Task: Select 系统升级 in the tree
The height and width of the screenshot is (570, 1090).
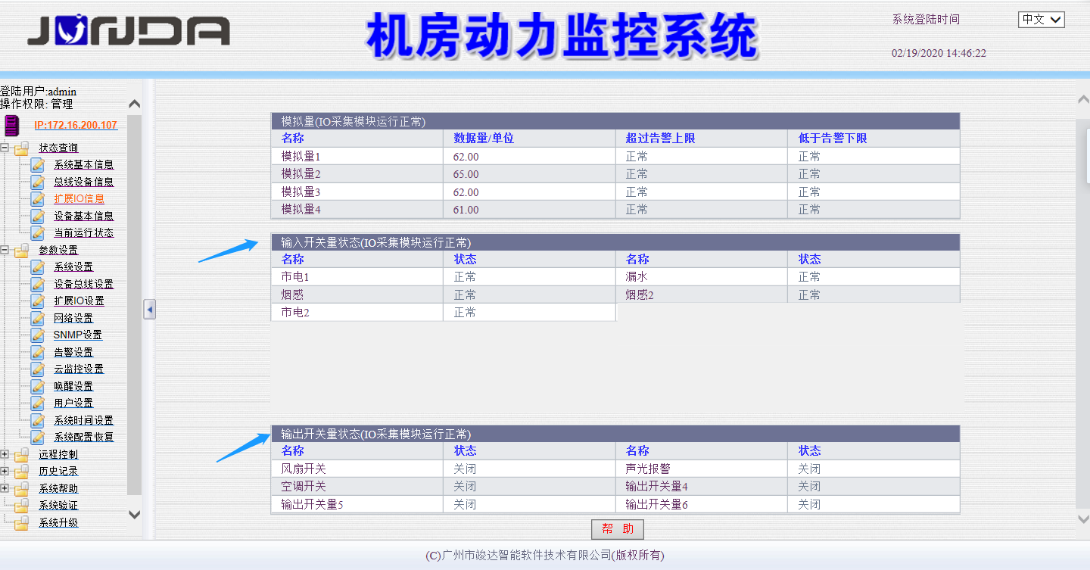Action: pyautogui.click(x=58, y=523)
